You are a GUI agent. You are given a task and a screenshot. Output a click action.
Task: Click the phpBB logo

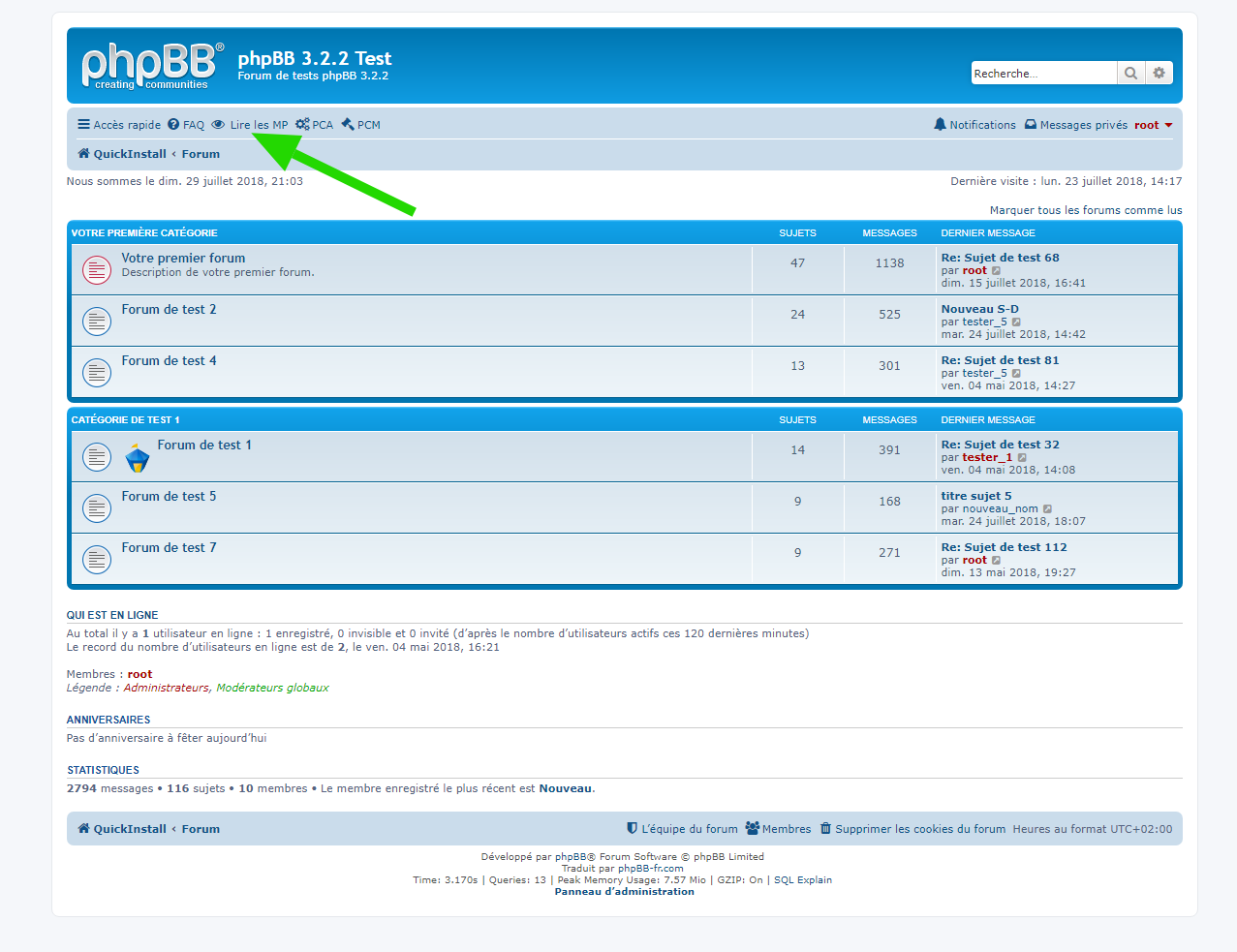152,66
